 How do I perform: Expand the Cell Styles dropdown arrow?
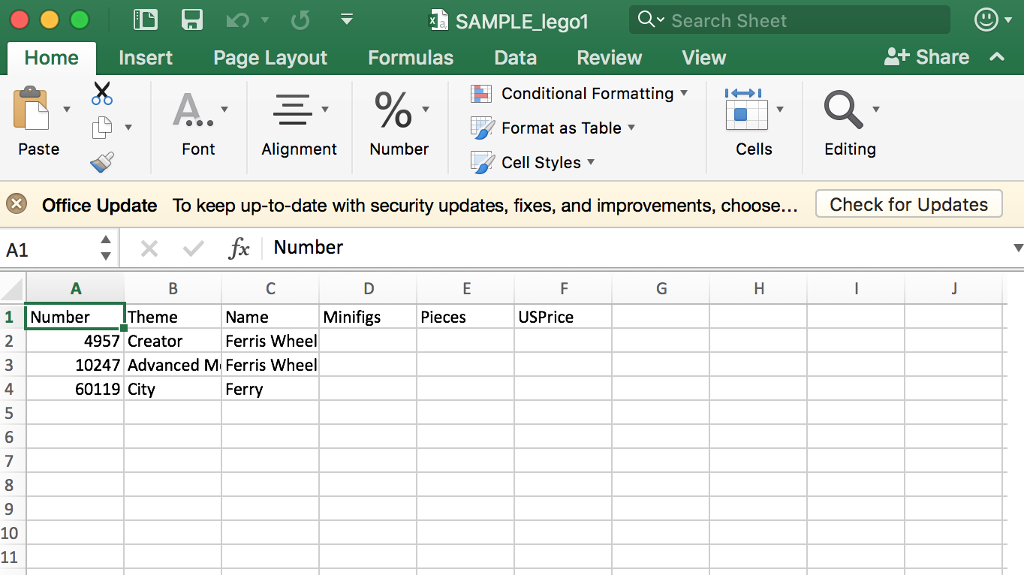coord(591,161)
